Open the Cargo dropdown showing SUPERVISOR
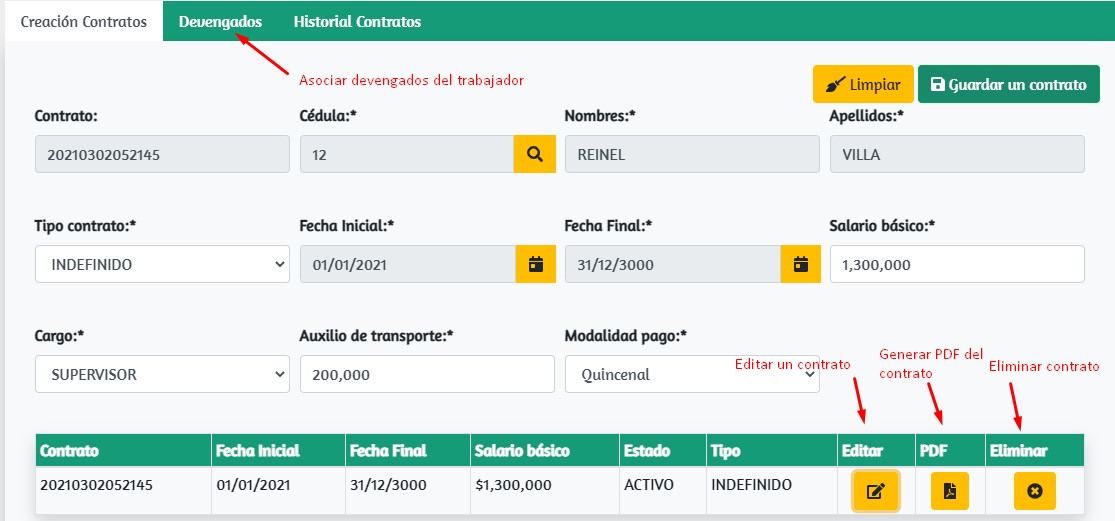This screenshot has width=1115, height=521. 162,375
